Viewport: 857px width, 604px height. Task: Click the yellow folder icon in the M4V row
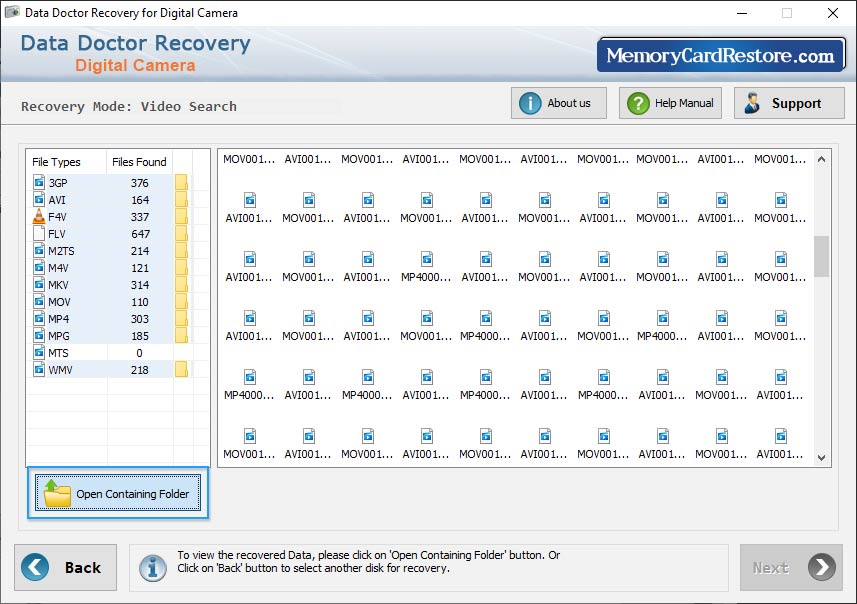tap(181, 267)
